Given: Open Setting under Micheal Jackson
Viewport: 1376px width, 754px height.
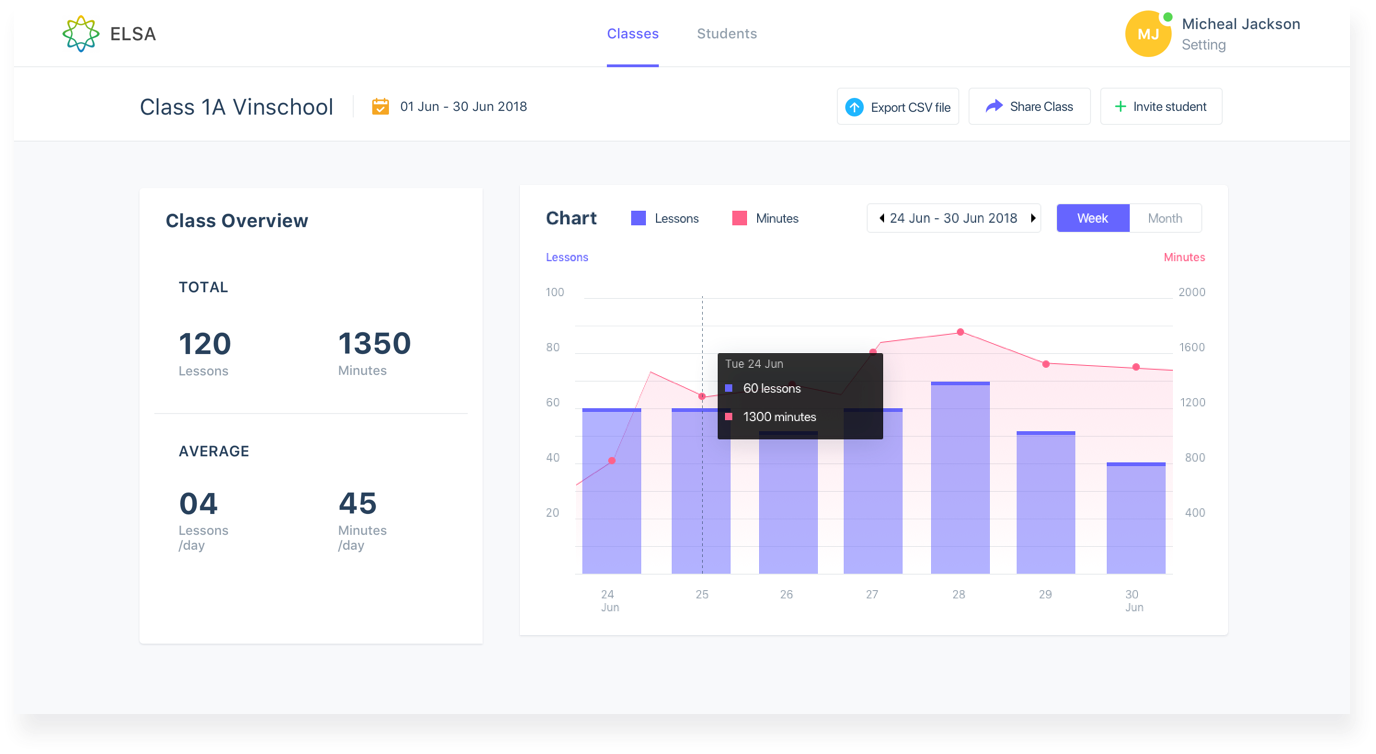Looking at the screenshot, I should 1203,45.
